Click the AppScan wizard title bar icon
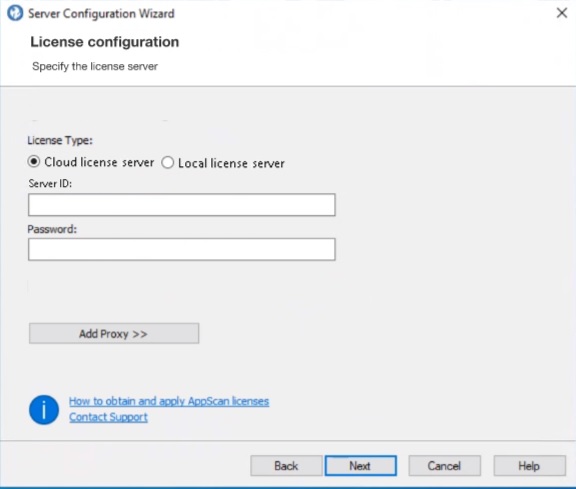Viewport: 576px width, 489px height. tap(15, 13)
